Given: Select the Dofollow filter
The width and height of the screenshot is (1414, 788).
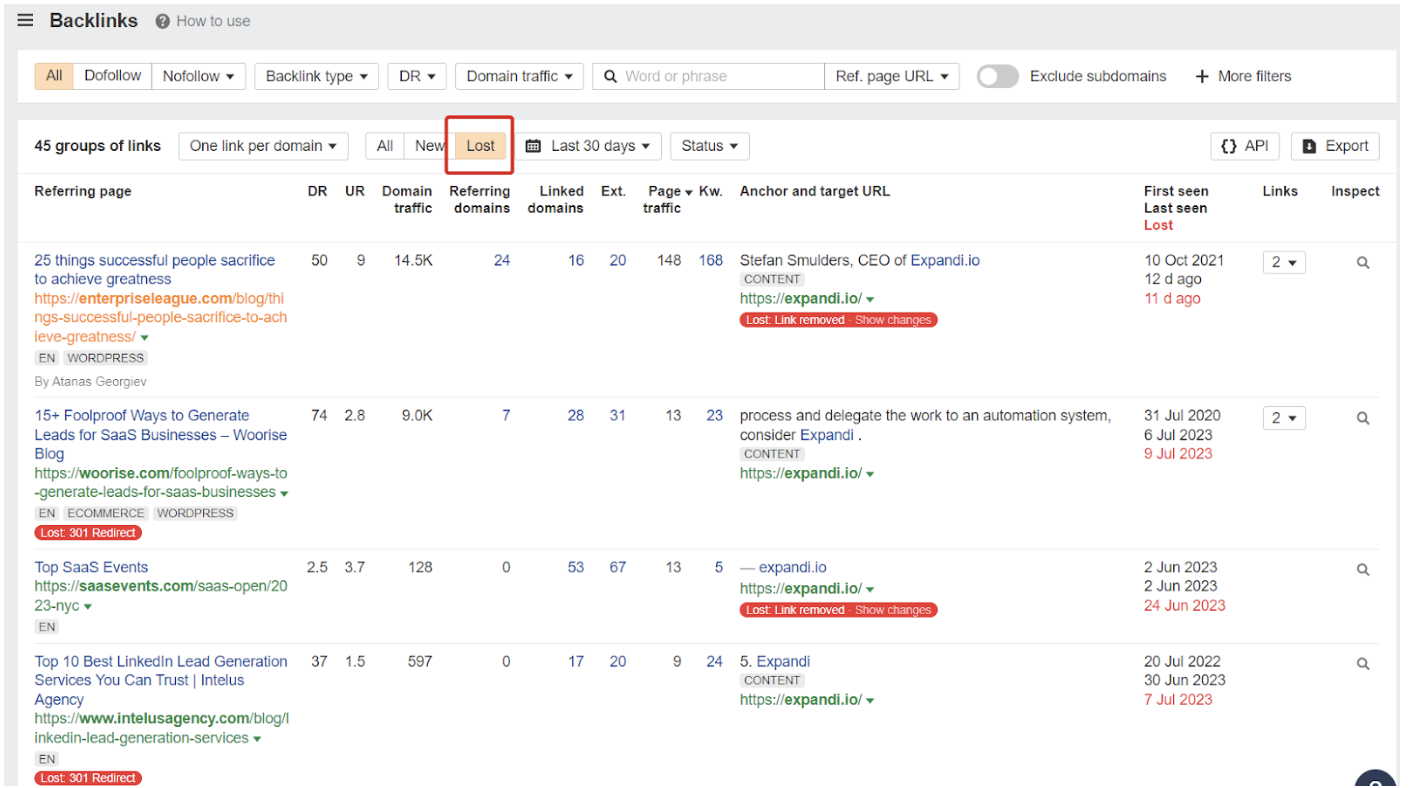Looking at the screenshot, I should [x=113, y=76].
